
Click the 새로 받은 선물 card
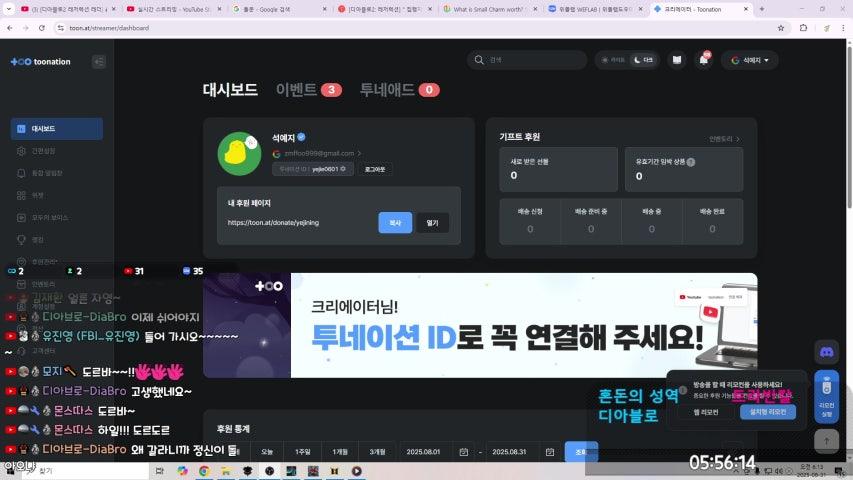pyautogui.click(x=558, y=169)
